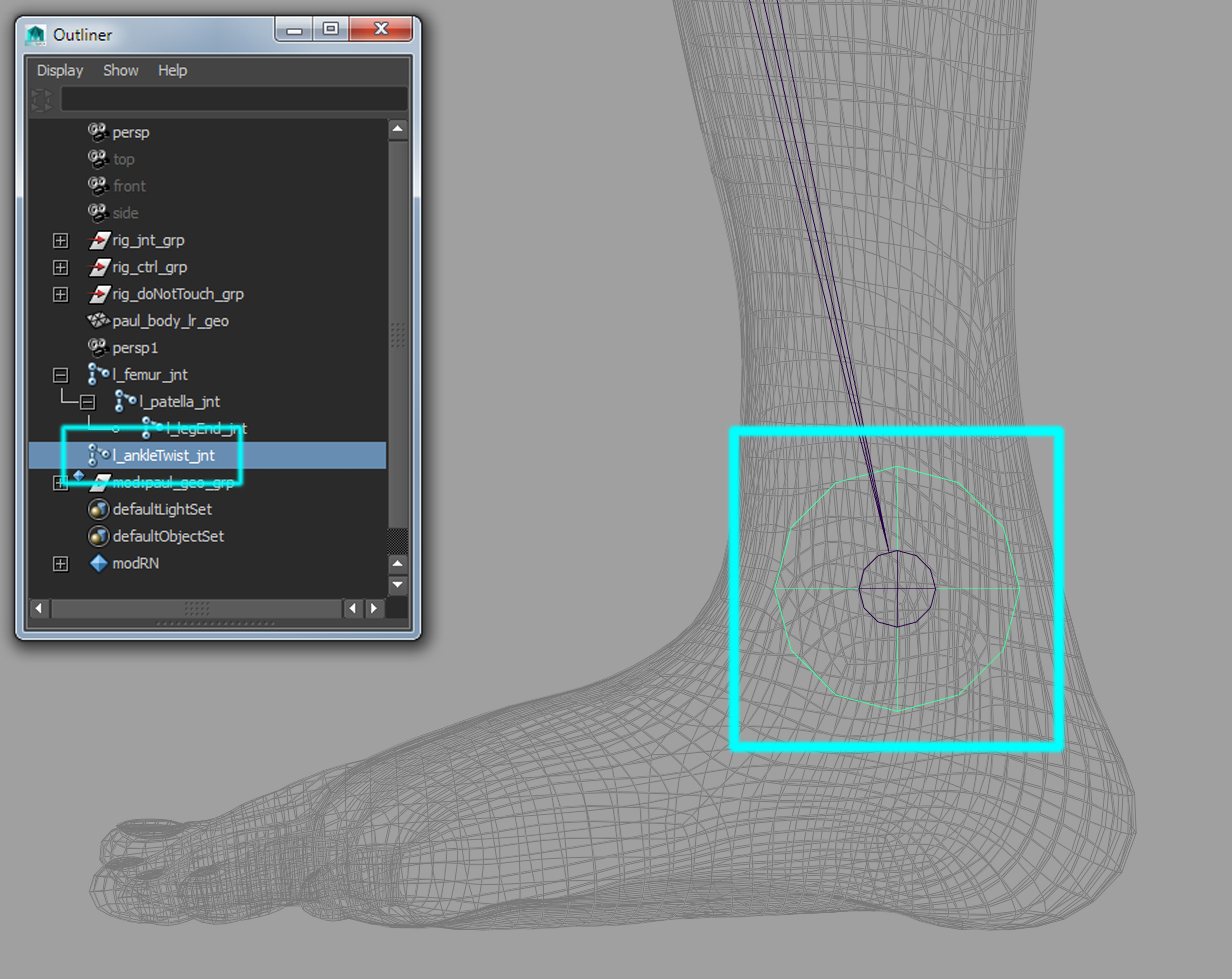Select the front camera label
The width and height of the screenshot is (1232, 979).
129,186
